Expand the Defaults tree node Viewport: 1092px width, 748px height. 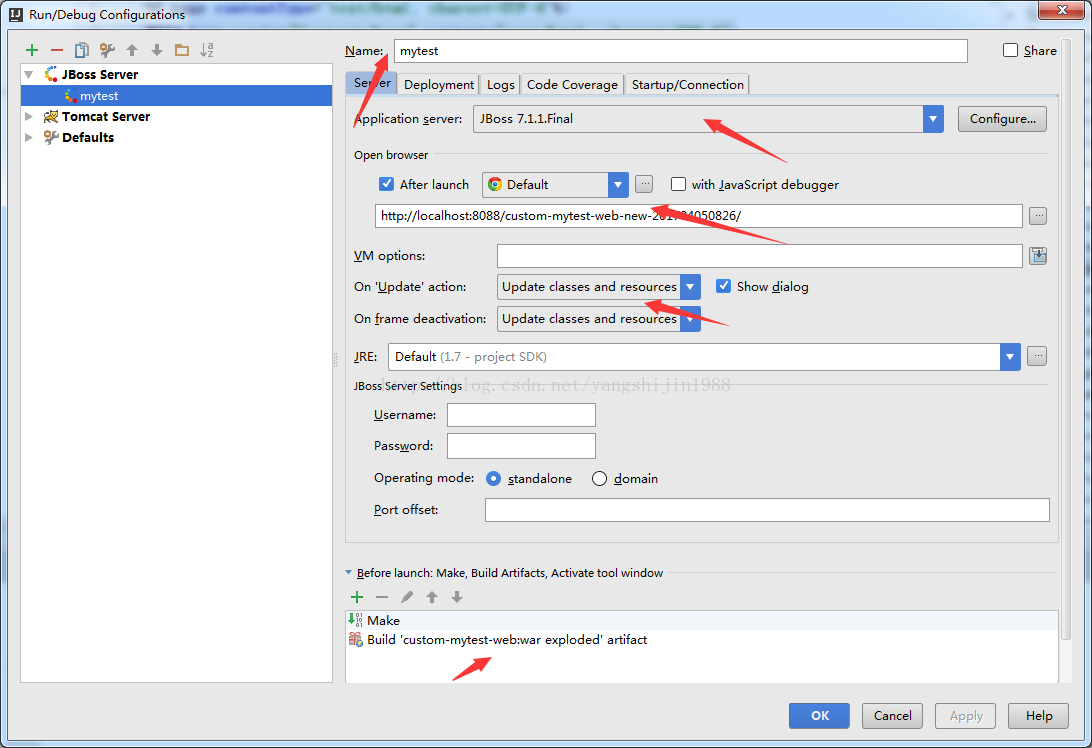coord(29,137)
